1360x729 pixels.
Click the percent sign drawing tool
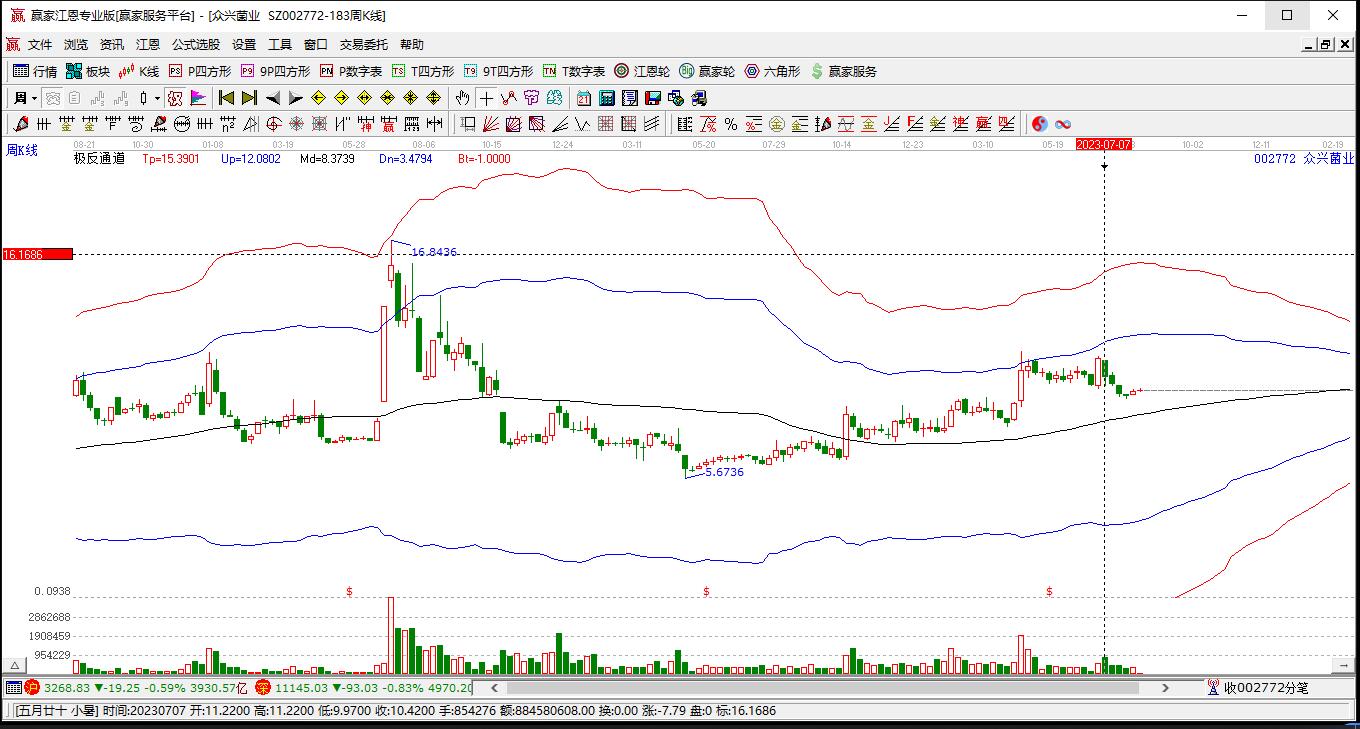click(731, 124)
